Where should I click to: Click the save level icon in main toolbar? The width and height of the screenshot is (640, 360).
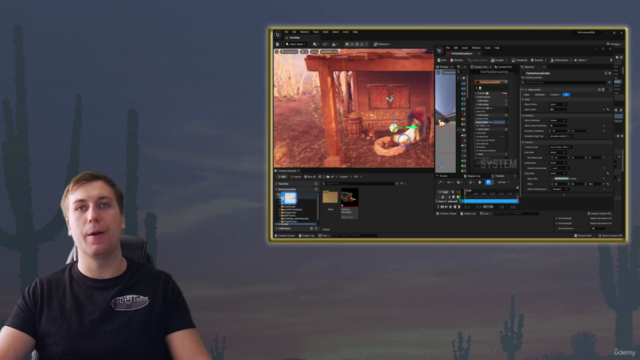tap(278, 44)
